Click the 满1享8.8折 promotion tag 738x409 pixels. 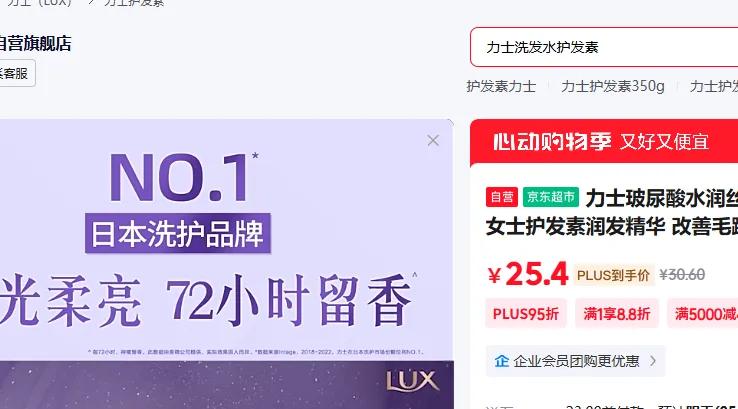[x=617, y=313]
